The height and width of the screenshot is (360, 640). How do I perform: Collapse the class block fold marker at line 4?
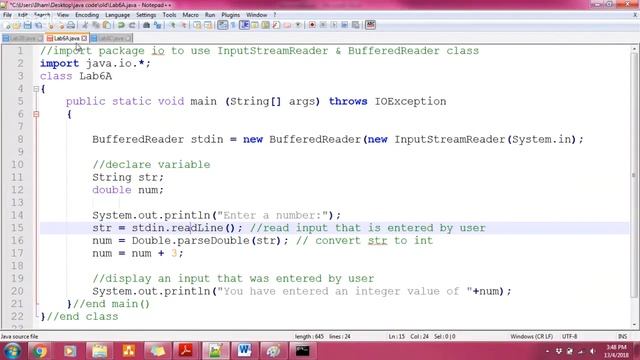[x=36, y=89]
